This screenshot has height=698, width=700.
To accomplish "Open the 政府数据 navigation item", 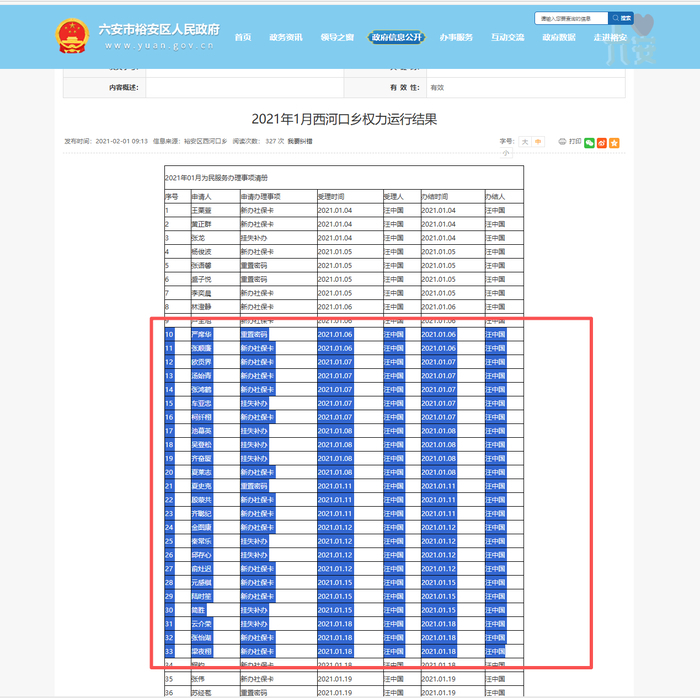I will pyautogui.click(x=559, y=37).
